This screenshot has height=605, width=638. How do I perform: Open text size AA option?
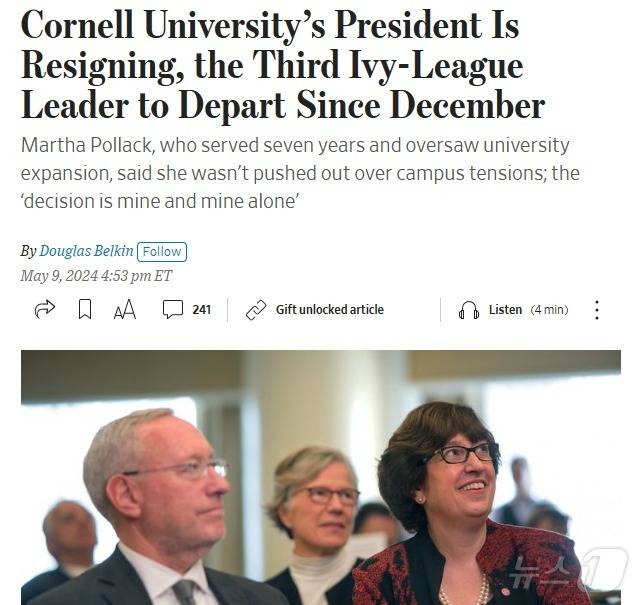click(124, 310)
